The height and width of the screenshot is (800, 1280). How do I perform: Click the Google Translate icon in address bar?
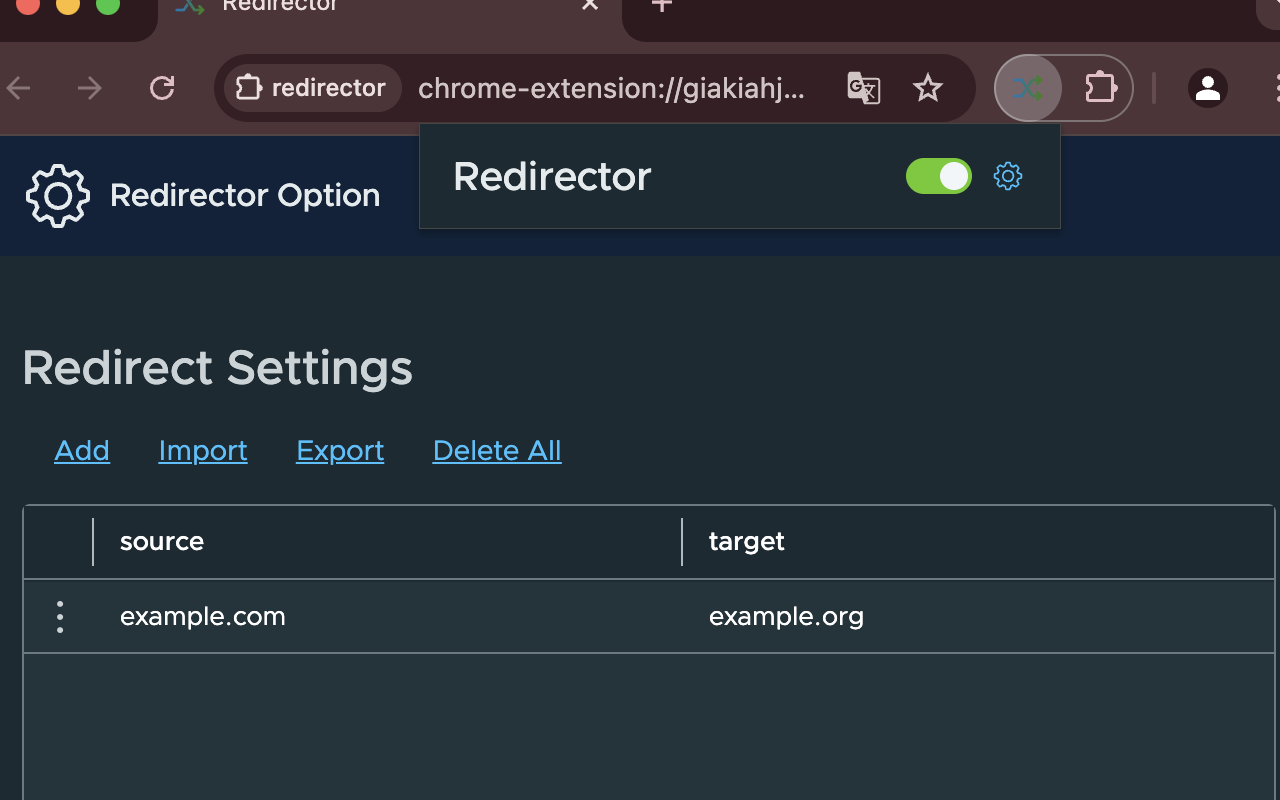point(863,88)
